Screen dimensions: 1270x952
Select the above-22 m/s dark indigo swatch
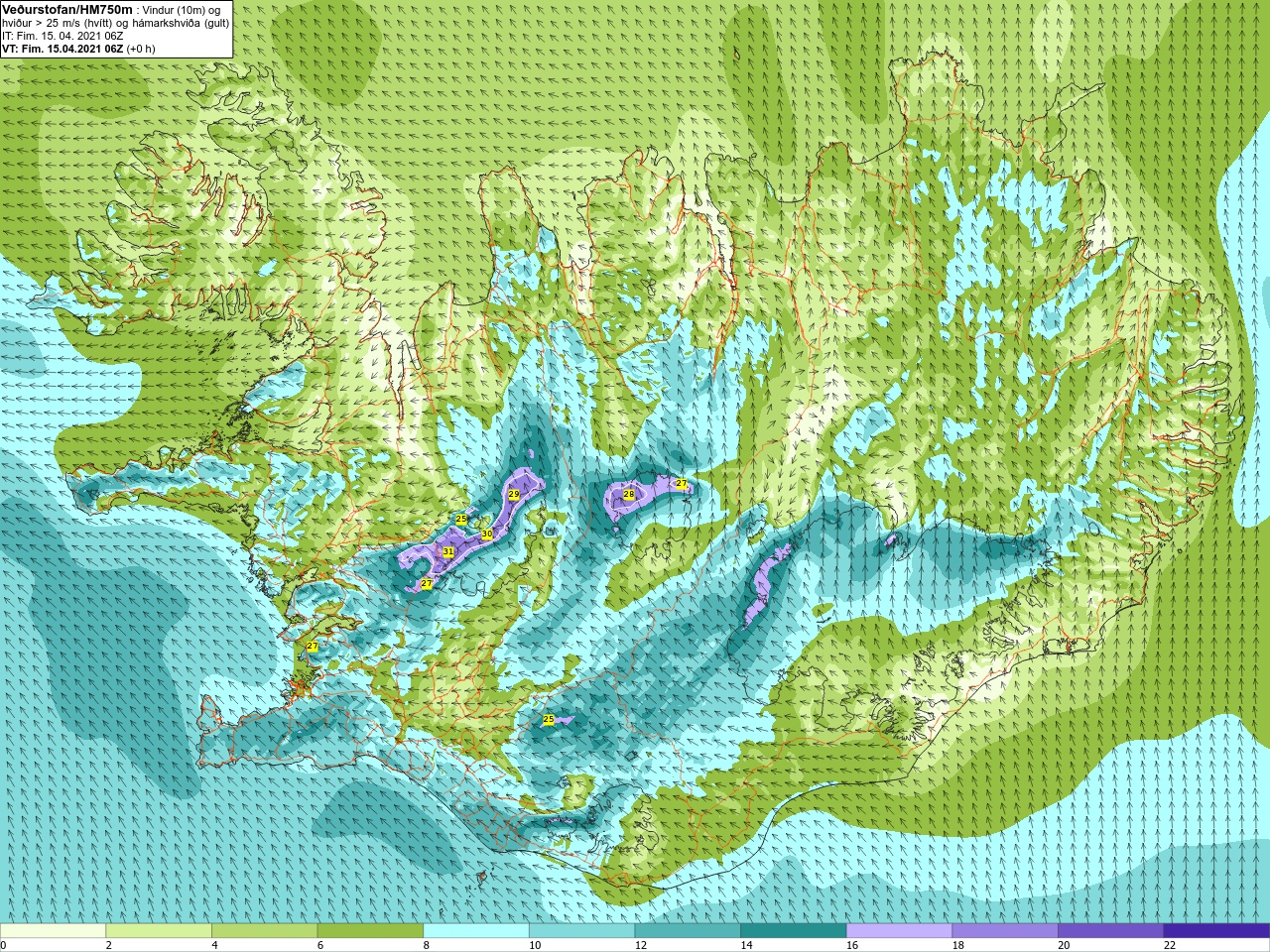click(x=1216, y=931)
